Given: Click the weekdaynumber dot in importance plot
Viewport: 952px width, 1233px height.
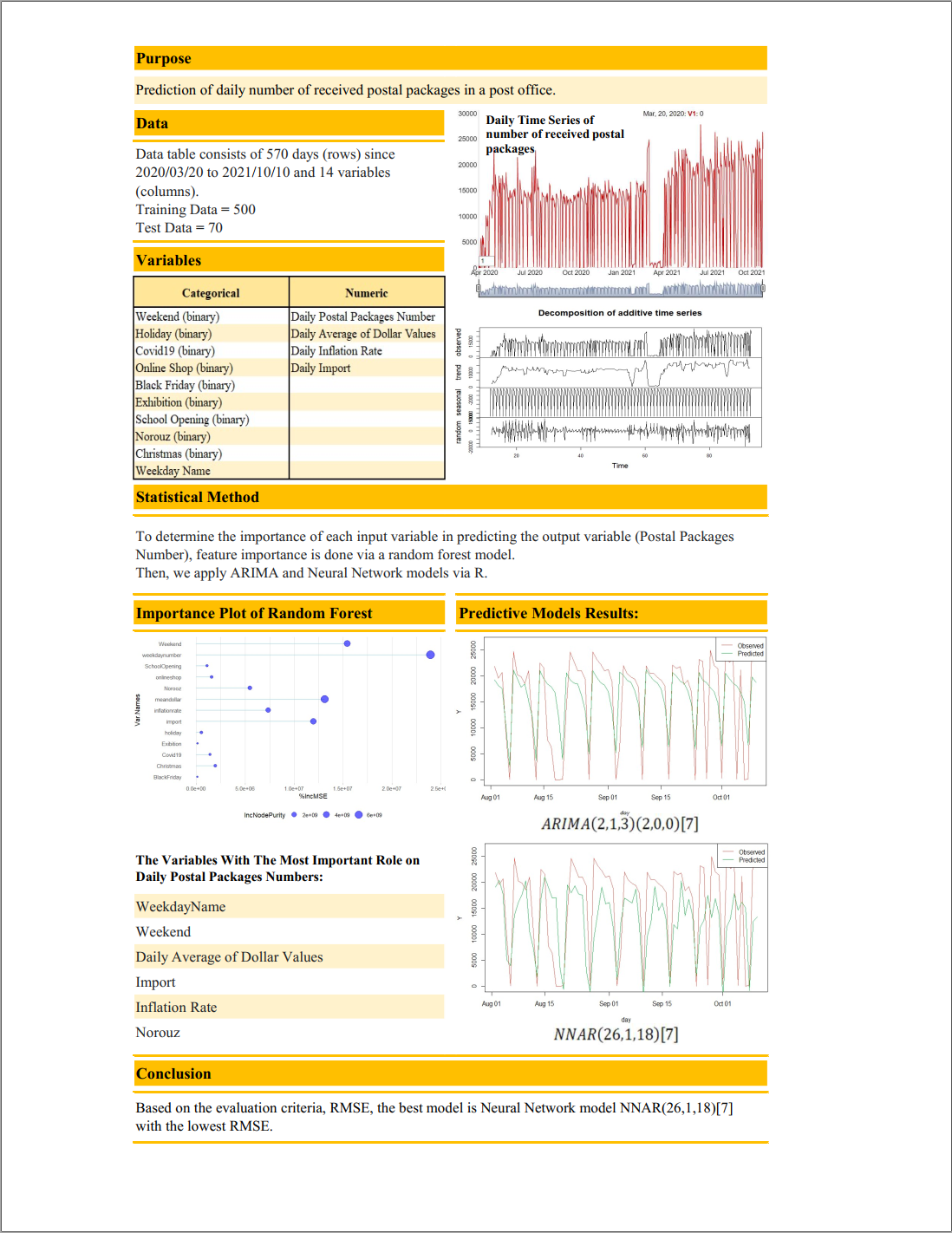Looking at the screenshot, I should (x=430, y=655).
